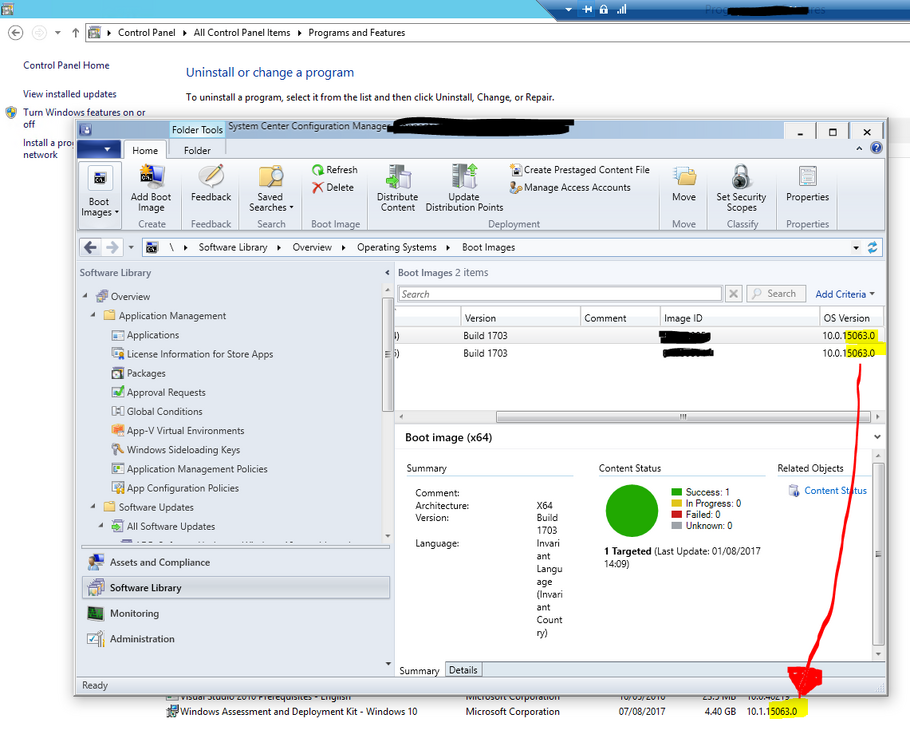Open the Monitoring workspace

[236, 613]
